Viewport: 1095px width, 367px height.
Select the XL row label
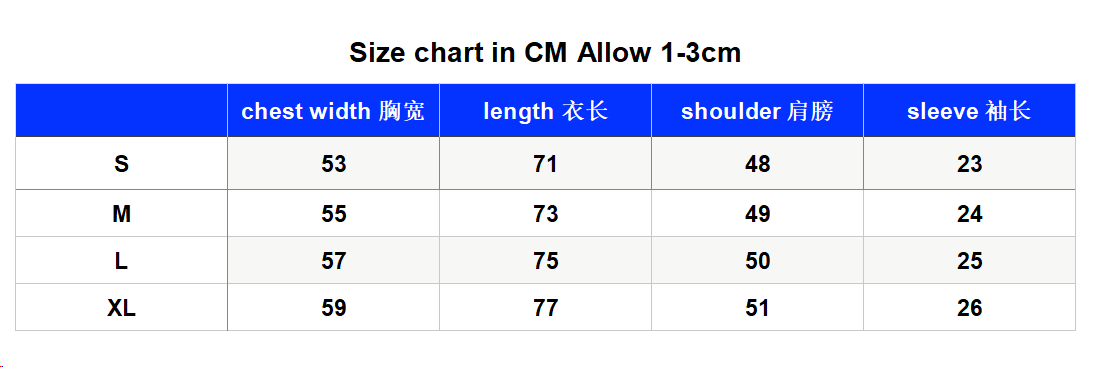tap(122, 308)
